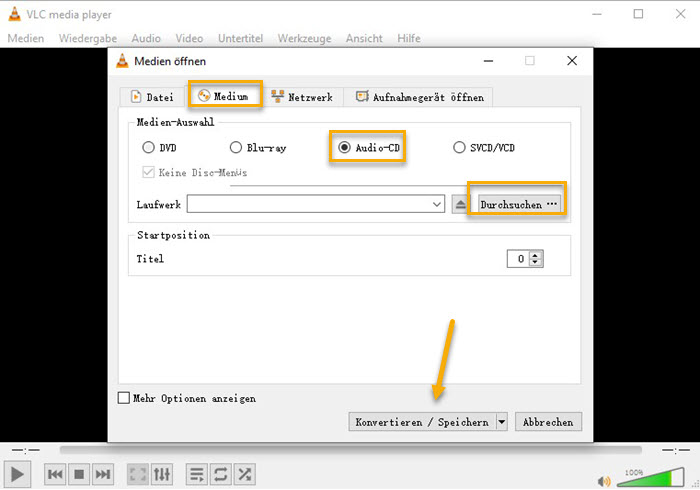
Task: Select the Audio-CD radio button
Action: 344,147
